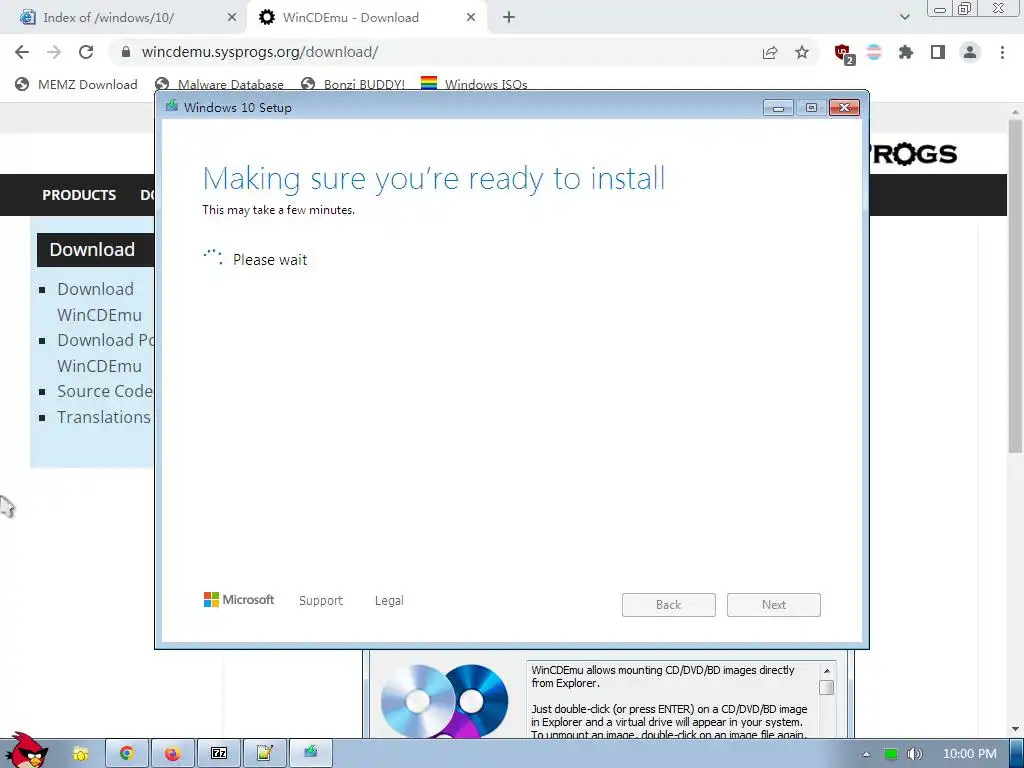The image size is (1024, 768).
Task: Click the Download WinCDEmu sidebar link
Action: (99, 302)
